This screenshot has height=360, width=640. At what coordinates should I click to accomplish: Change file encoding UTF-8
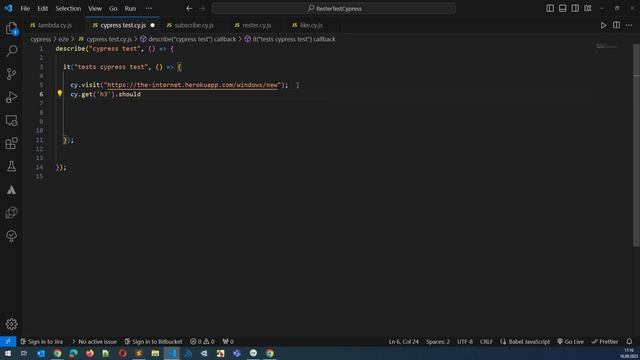tap(465, 341)
